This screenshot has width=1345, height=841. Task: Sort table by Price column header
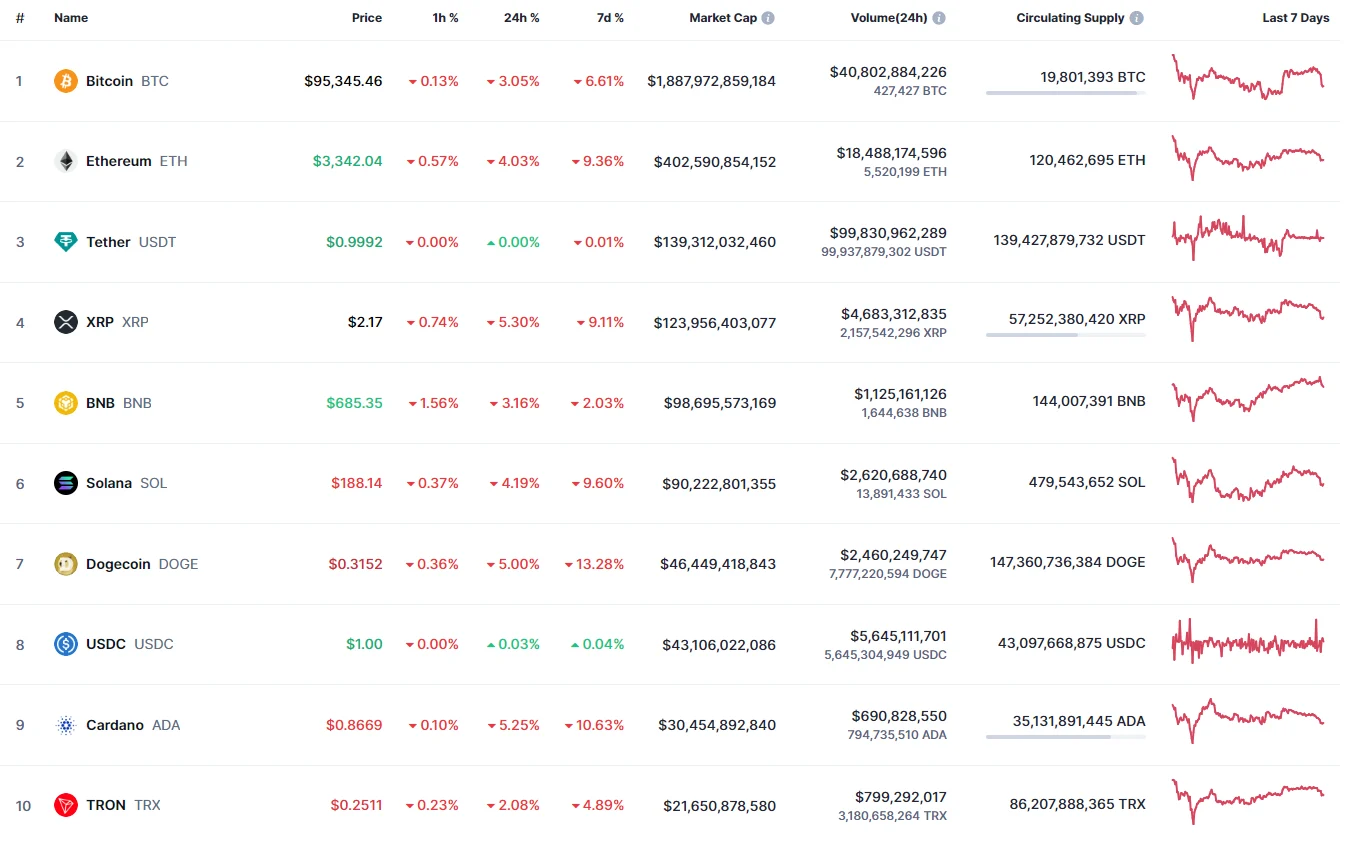366,18
